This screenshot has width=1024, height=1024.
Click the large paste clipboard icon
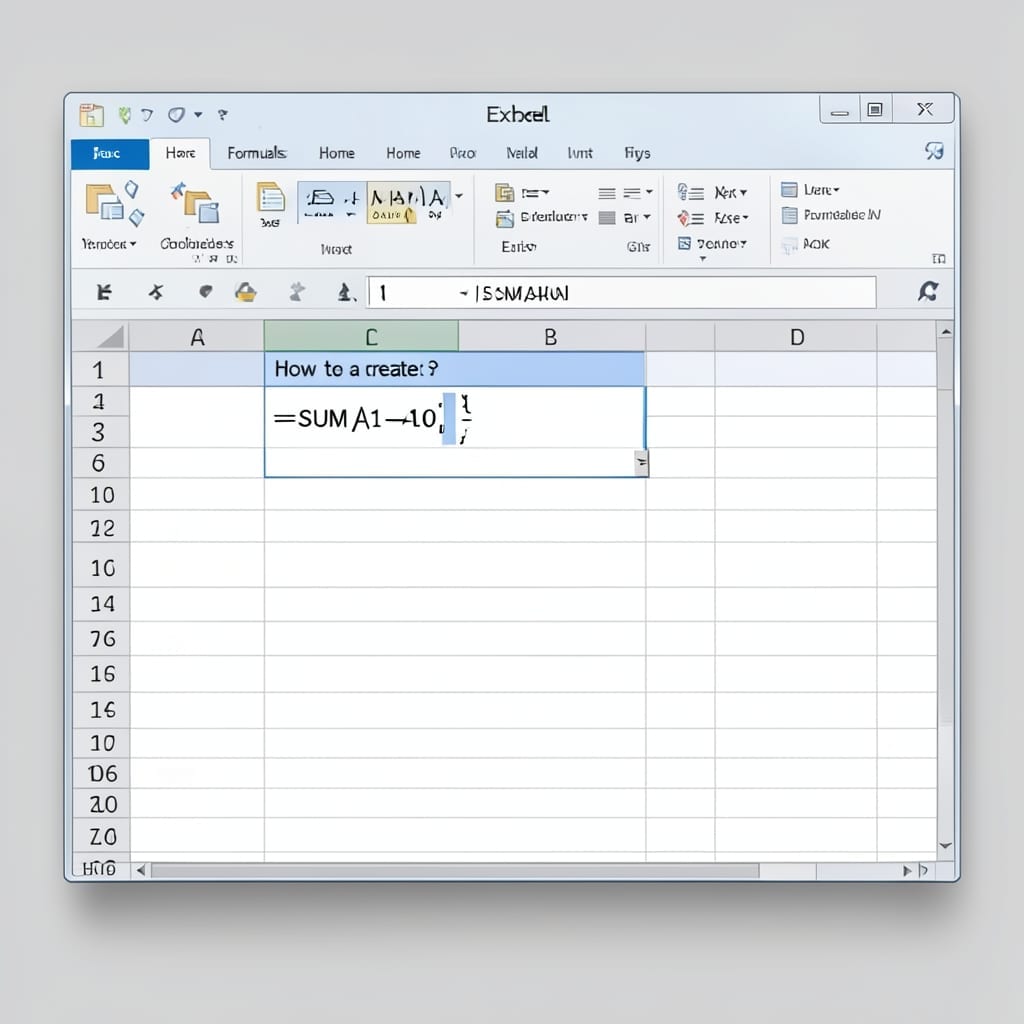coord(104,202)
